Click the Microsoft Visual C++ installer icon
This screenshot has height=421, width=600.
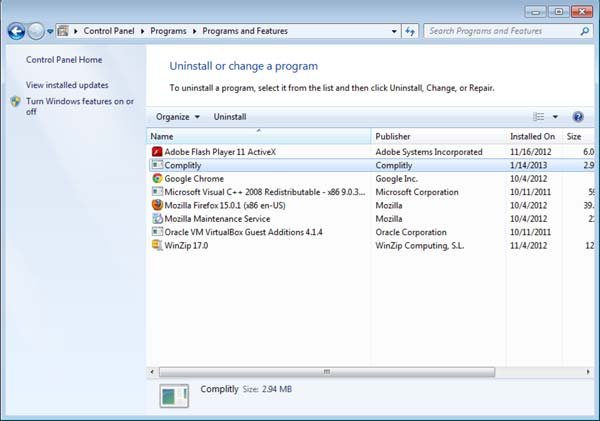click(x=157, y=192)
